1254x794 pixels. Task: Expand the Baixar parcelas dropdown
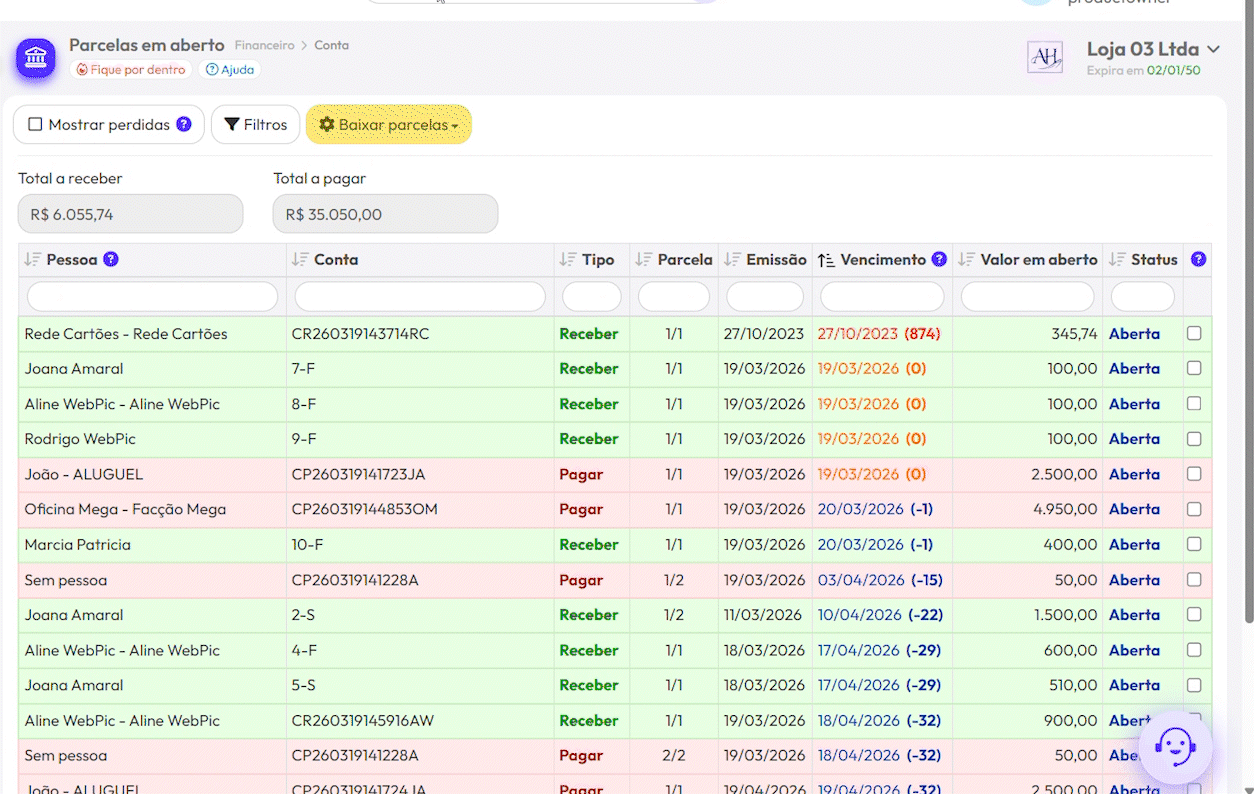click(388, 125)
